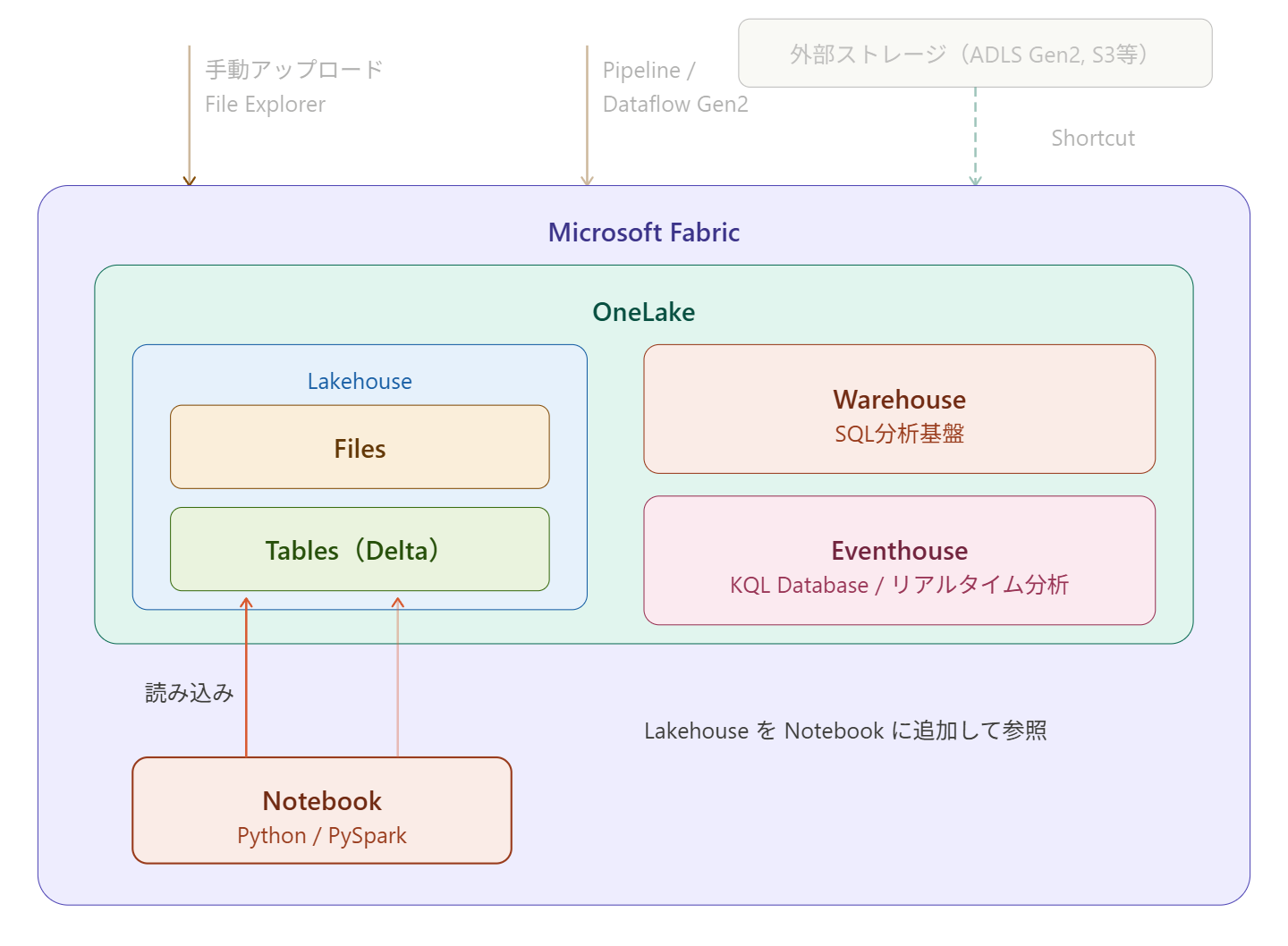This screenshot has width=1288, height=946.
Task: Select the 読み込み arrow label
Action: pyautogui.click(x=190, y=693)
